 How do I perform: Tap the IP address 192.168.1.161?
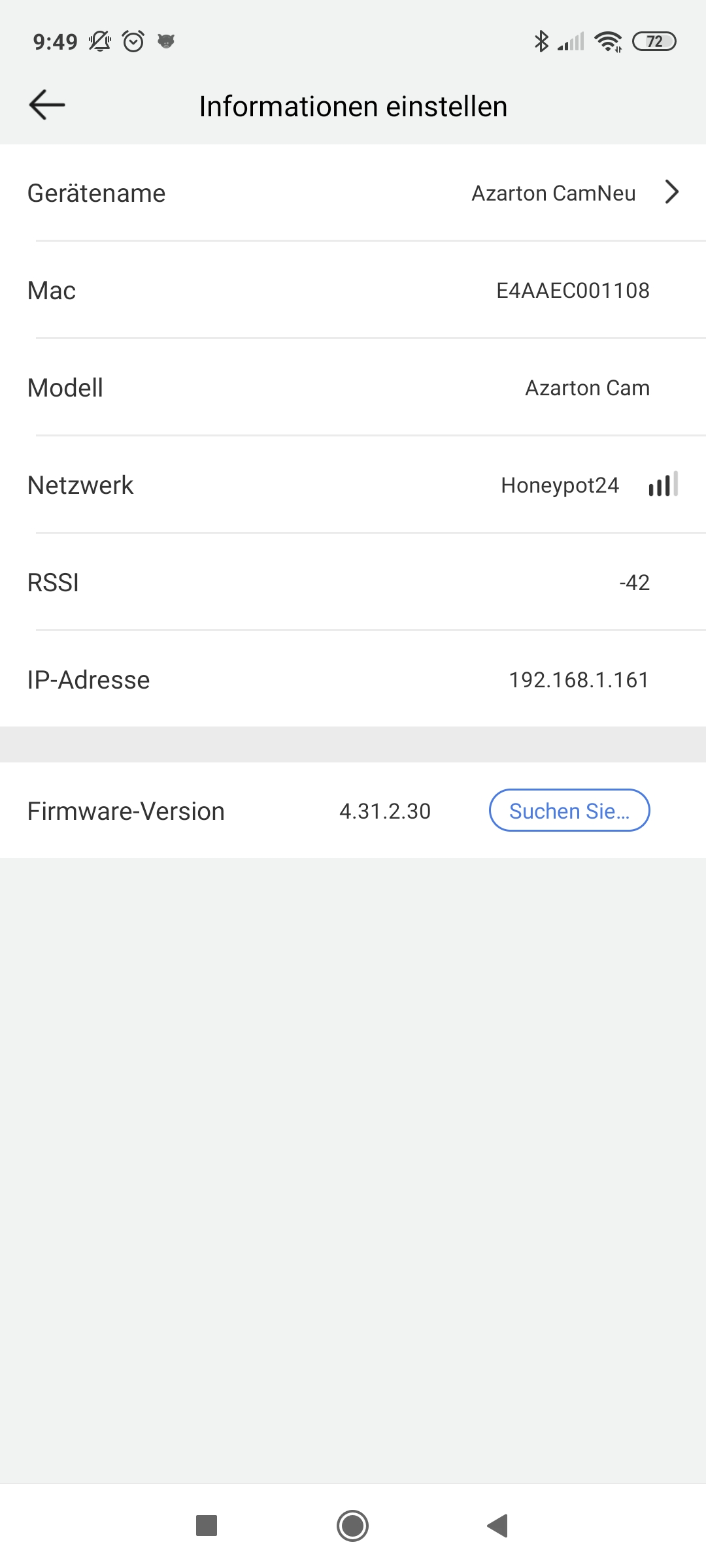click(x=579, y=680)
